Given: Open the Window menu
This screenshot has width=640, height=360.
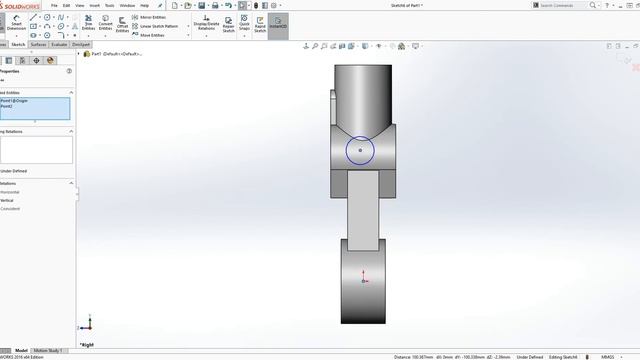Looking at the screenshot, I should [x=127, y=6].
